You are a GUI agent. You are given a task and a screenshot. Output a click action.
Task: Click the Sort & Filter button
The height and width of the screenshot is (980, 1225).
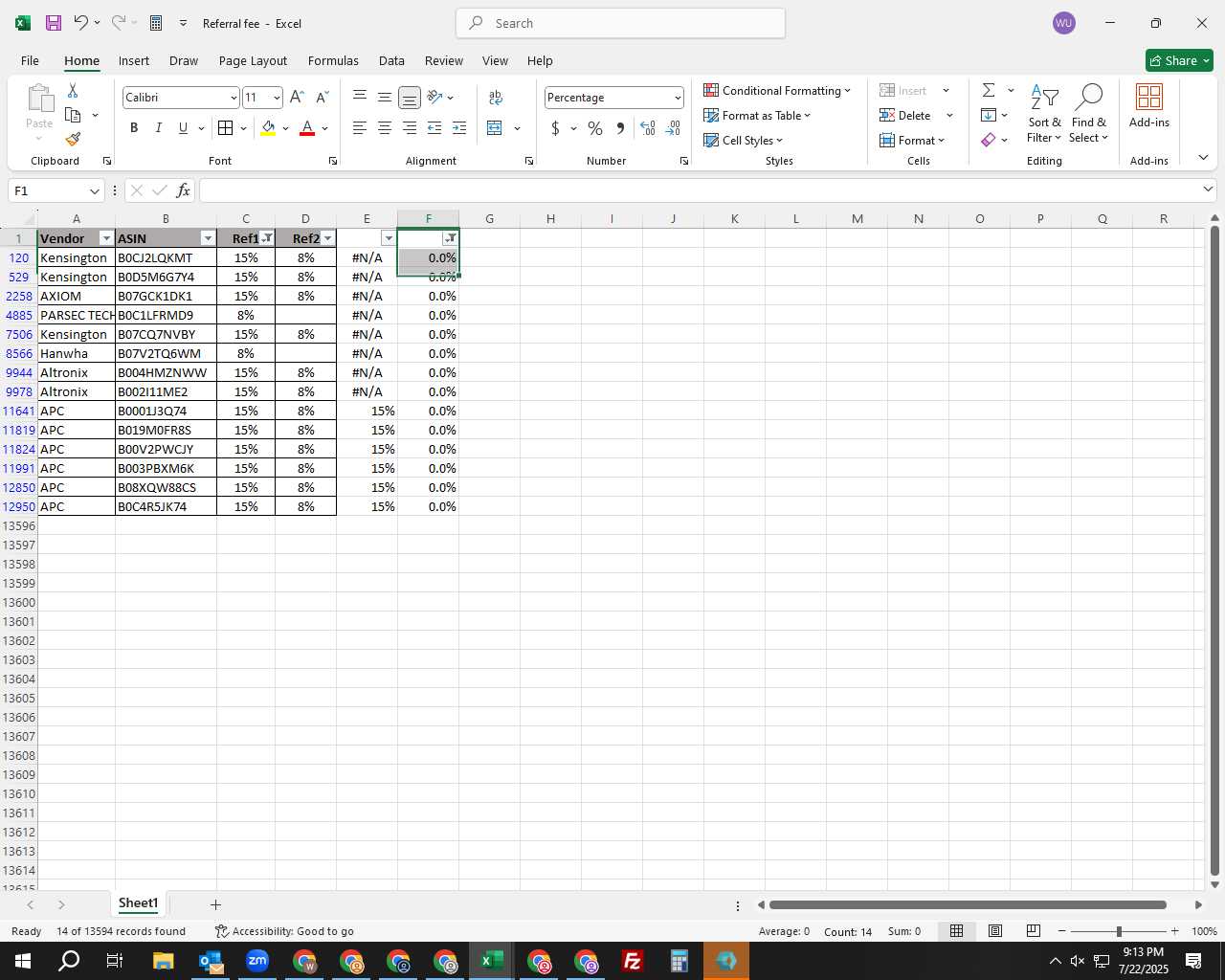pyautogui.click(x=1044, y=113)
